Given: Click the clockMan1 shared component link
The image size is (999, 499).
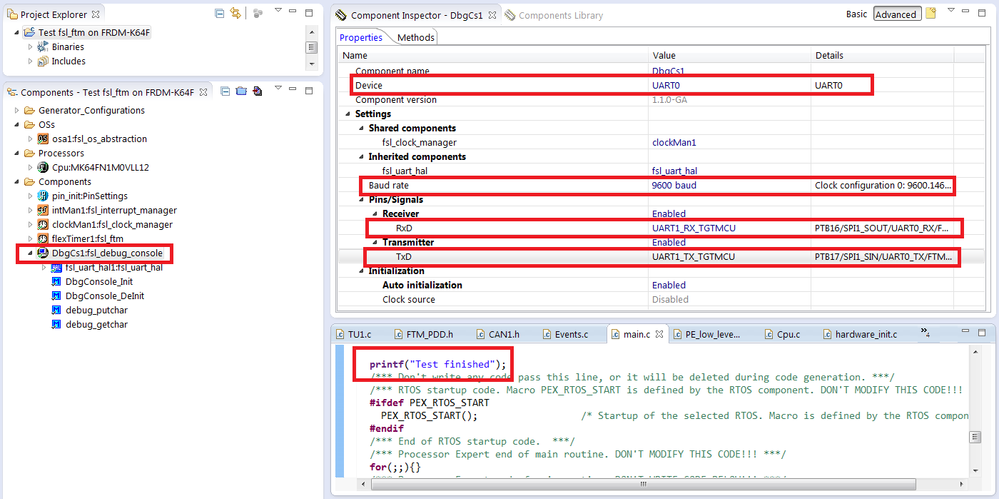Looking at the screenshot, I should 674,142.
